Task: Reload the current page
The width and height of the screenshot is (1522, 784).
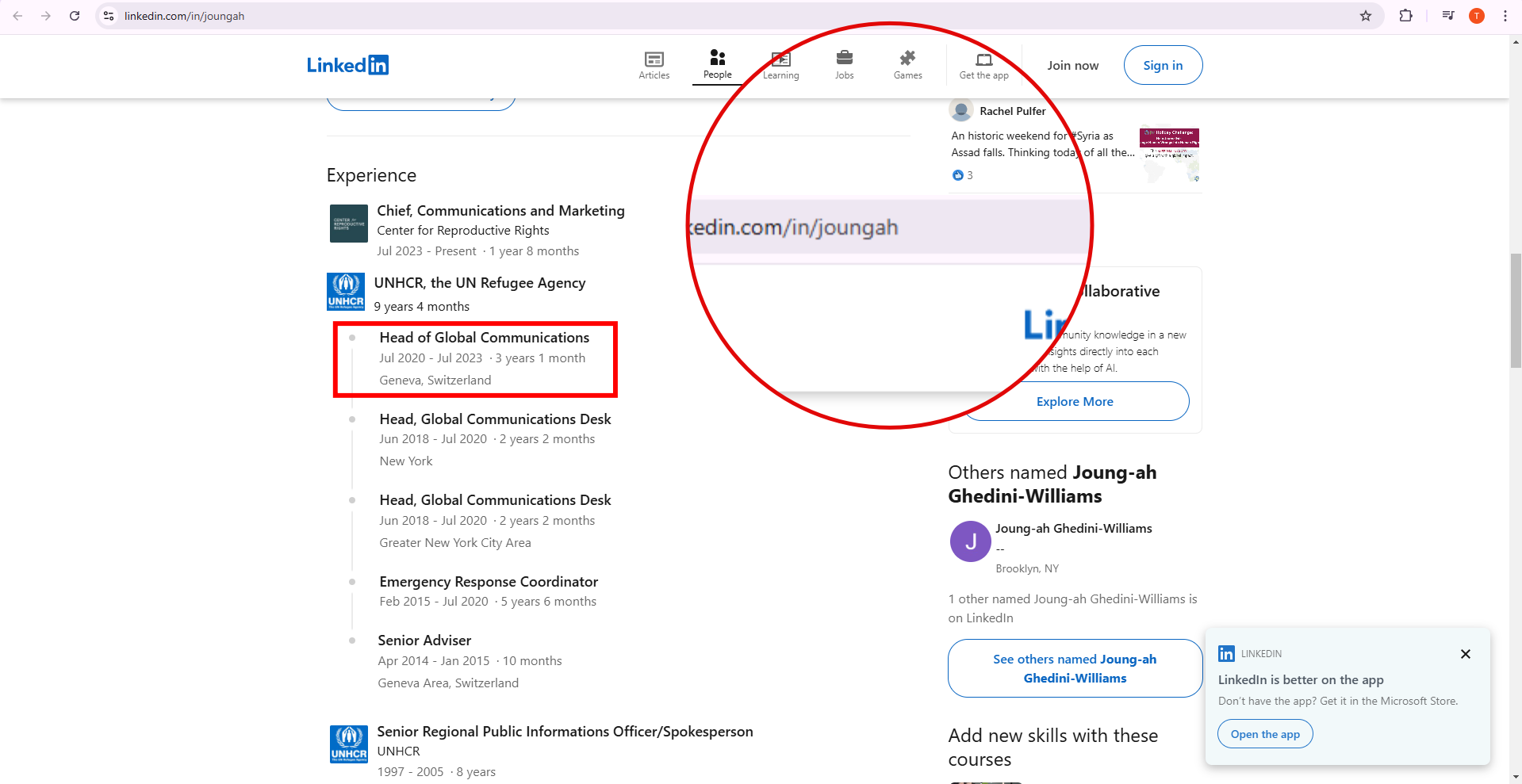Action: point(75,16)
